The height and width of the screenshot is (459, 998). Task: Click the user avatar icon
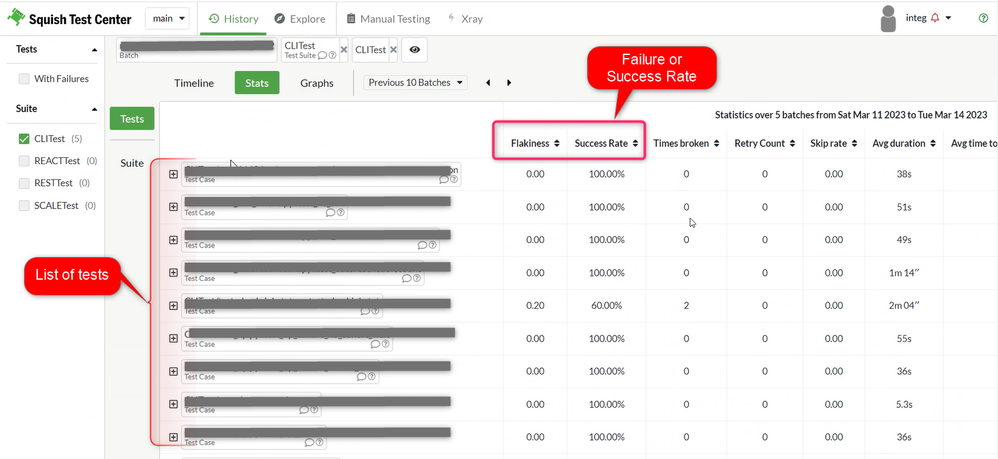pos(889,18)
